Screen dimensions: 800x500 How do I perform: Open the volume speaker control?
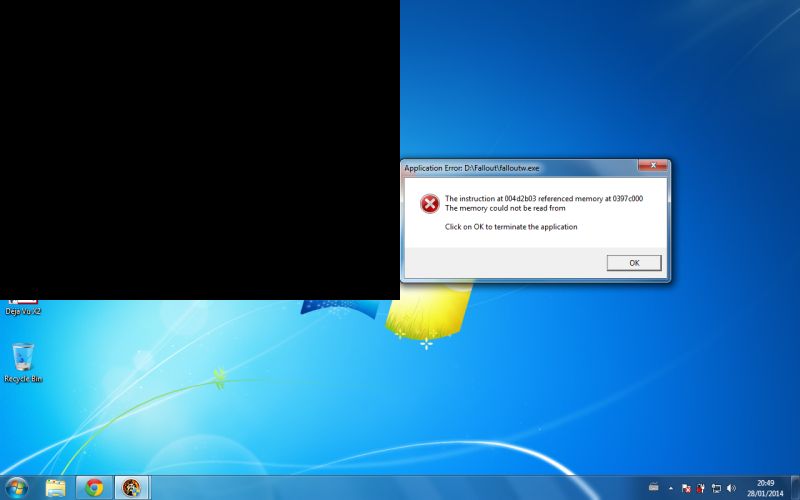731,488
